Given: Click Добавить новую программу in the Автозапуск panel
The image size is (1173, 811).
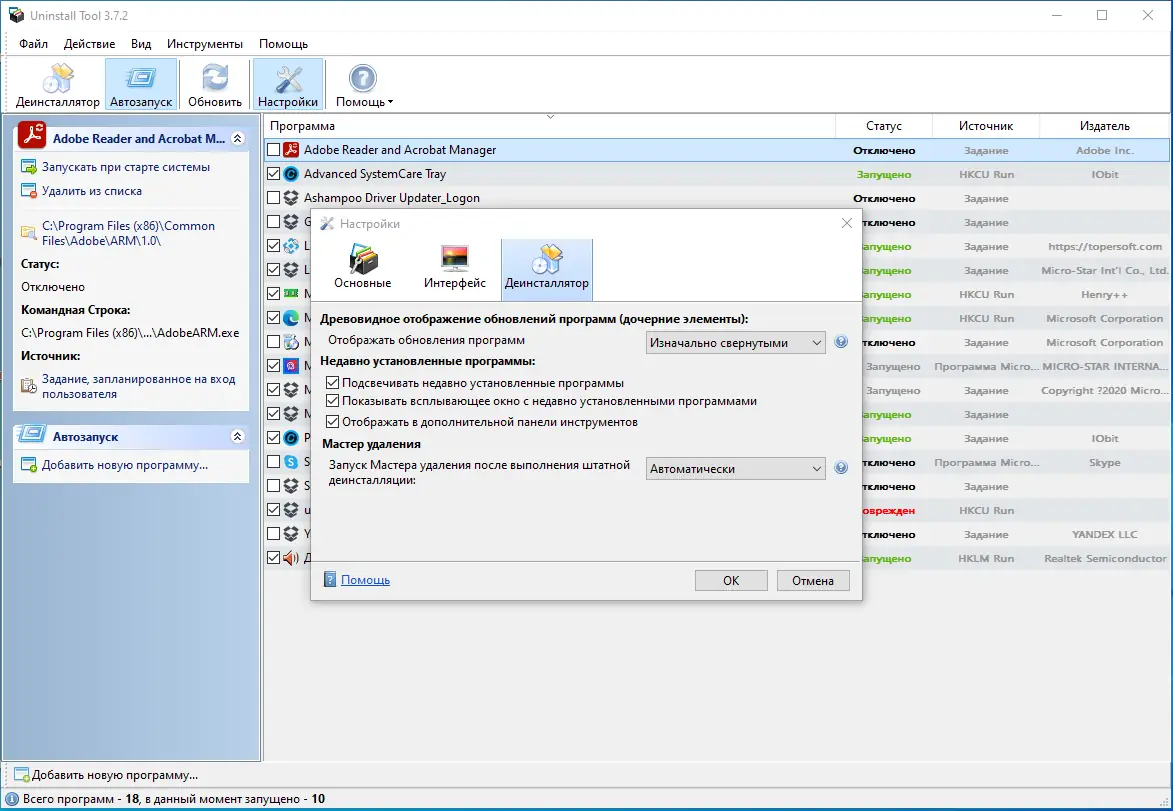Looking at the screenshot, I should [x=125, y=465].
